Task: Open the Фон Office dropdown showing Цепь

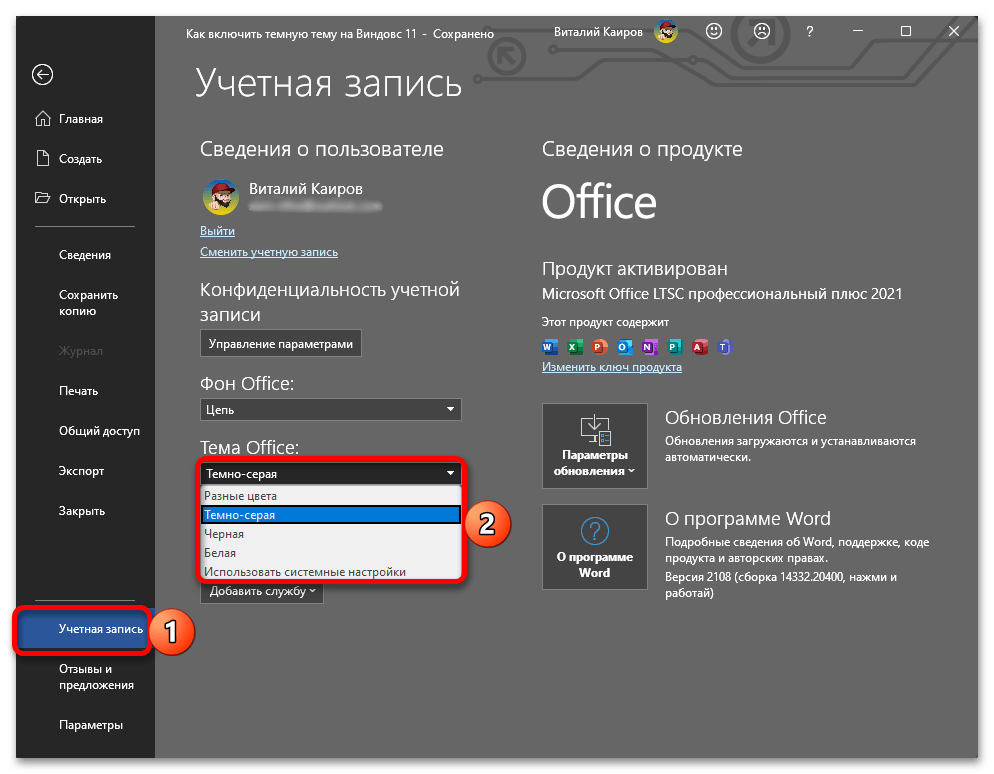Action: coord(331,410)
